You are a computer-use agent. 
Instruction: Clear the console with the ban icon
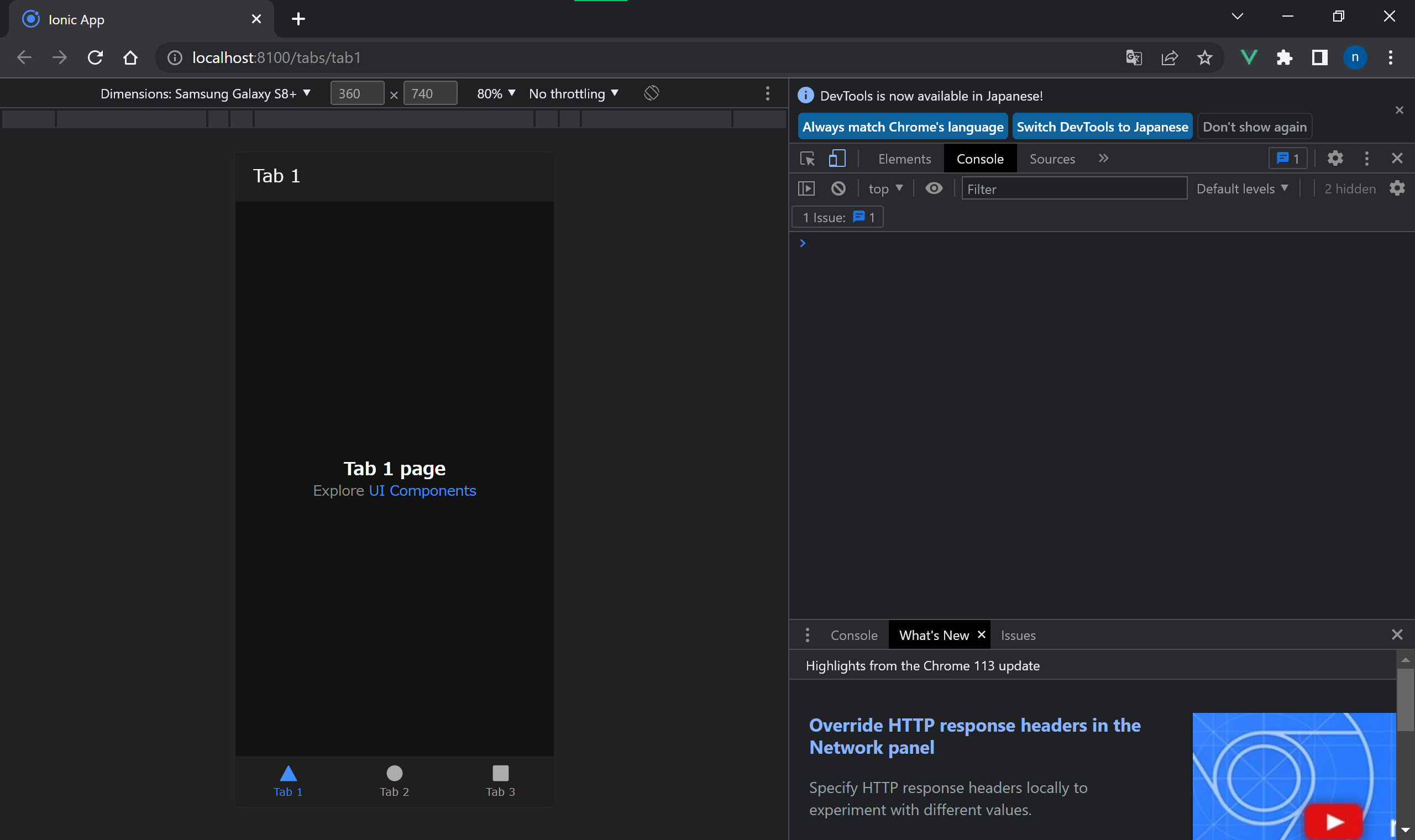click(x=838, y=188)
